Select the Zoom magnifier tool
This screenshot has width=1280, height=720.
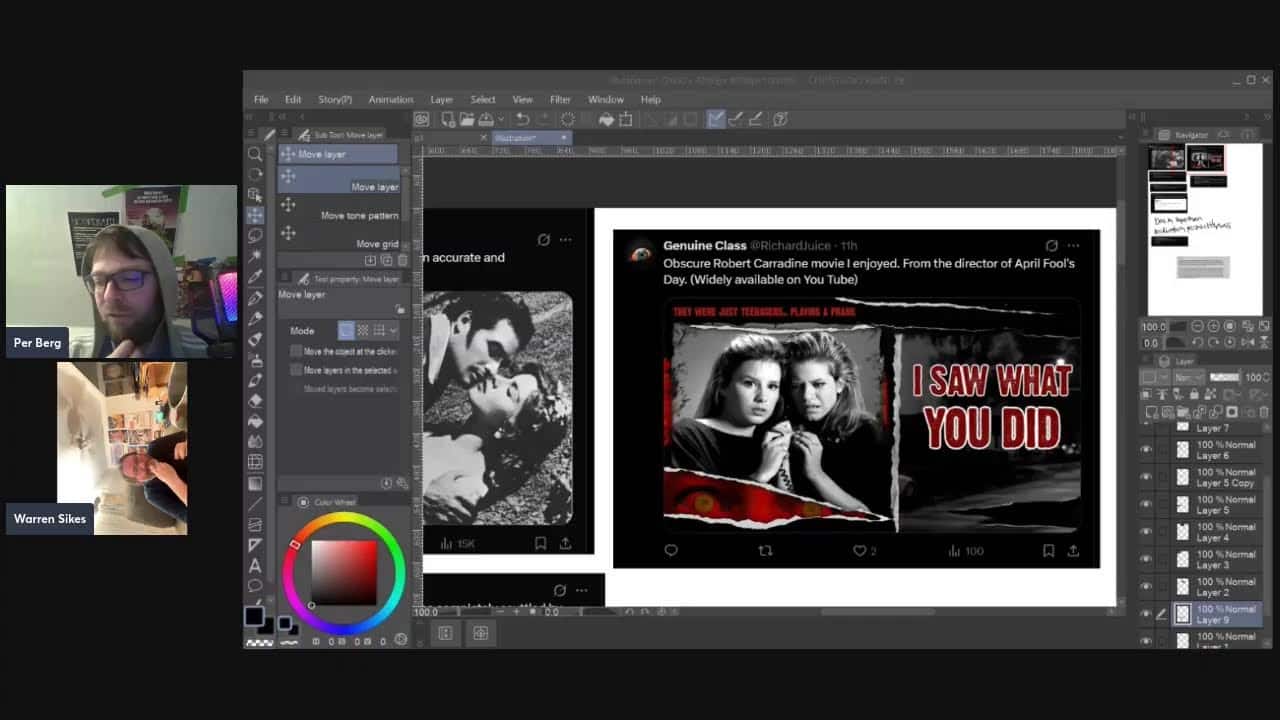point(255,154)
